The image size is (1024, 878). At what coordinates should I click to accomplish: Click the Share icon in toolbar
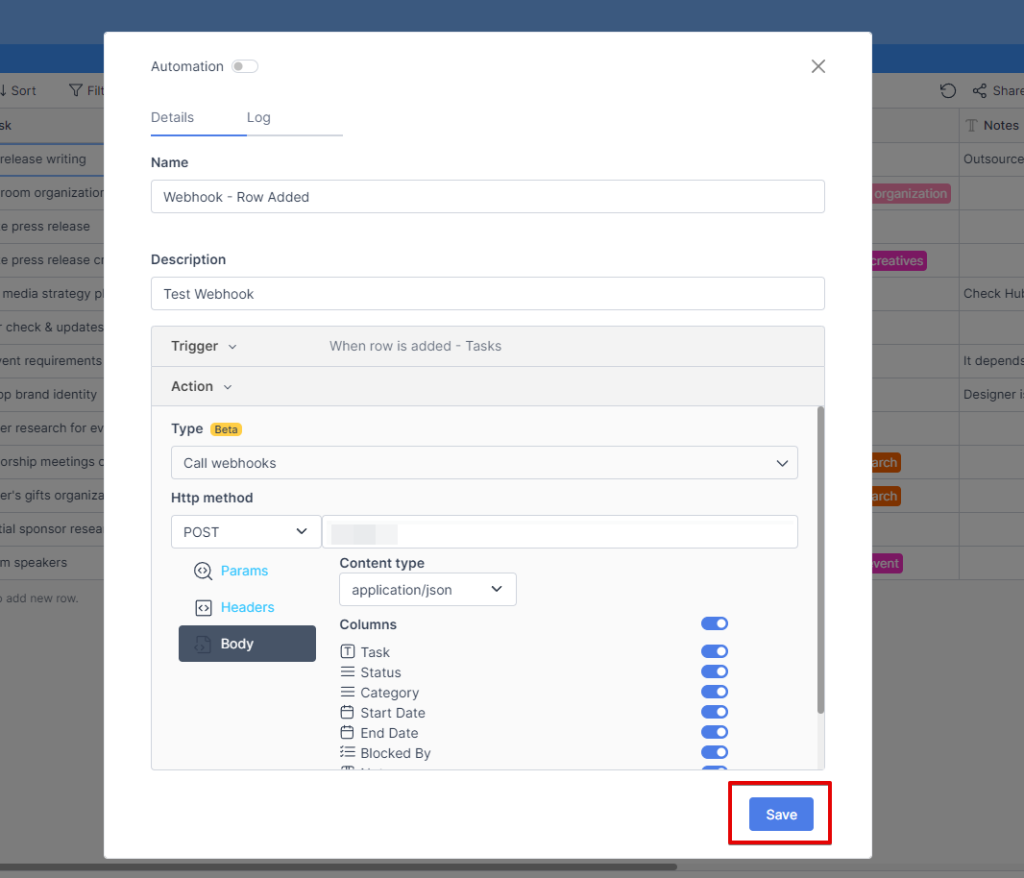point(980,91)
